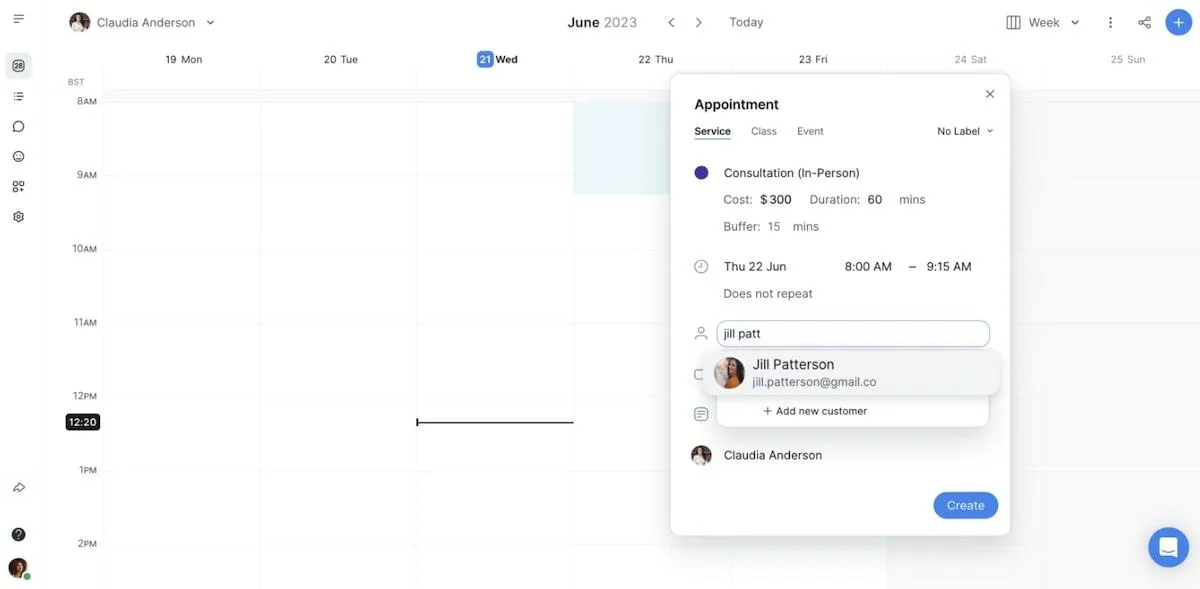Click the 19 Mon day header
Screen dimensions: 1200x589
[x=183, y=59]
